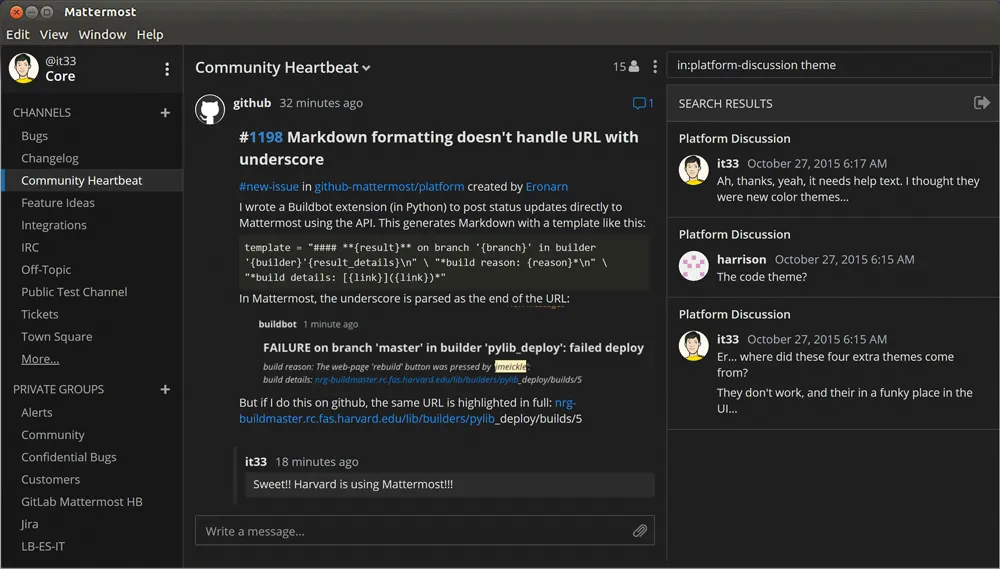This screenshot has height=569, width=1000.
Task: Open the main menu three-dot icon beside Core
Action: click(x=167, y=69)
